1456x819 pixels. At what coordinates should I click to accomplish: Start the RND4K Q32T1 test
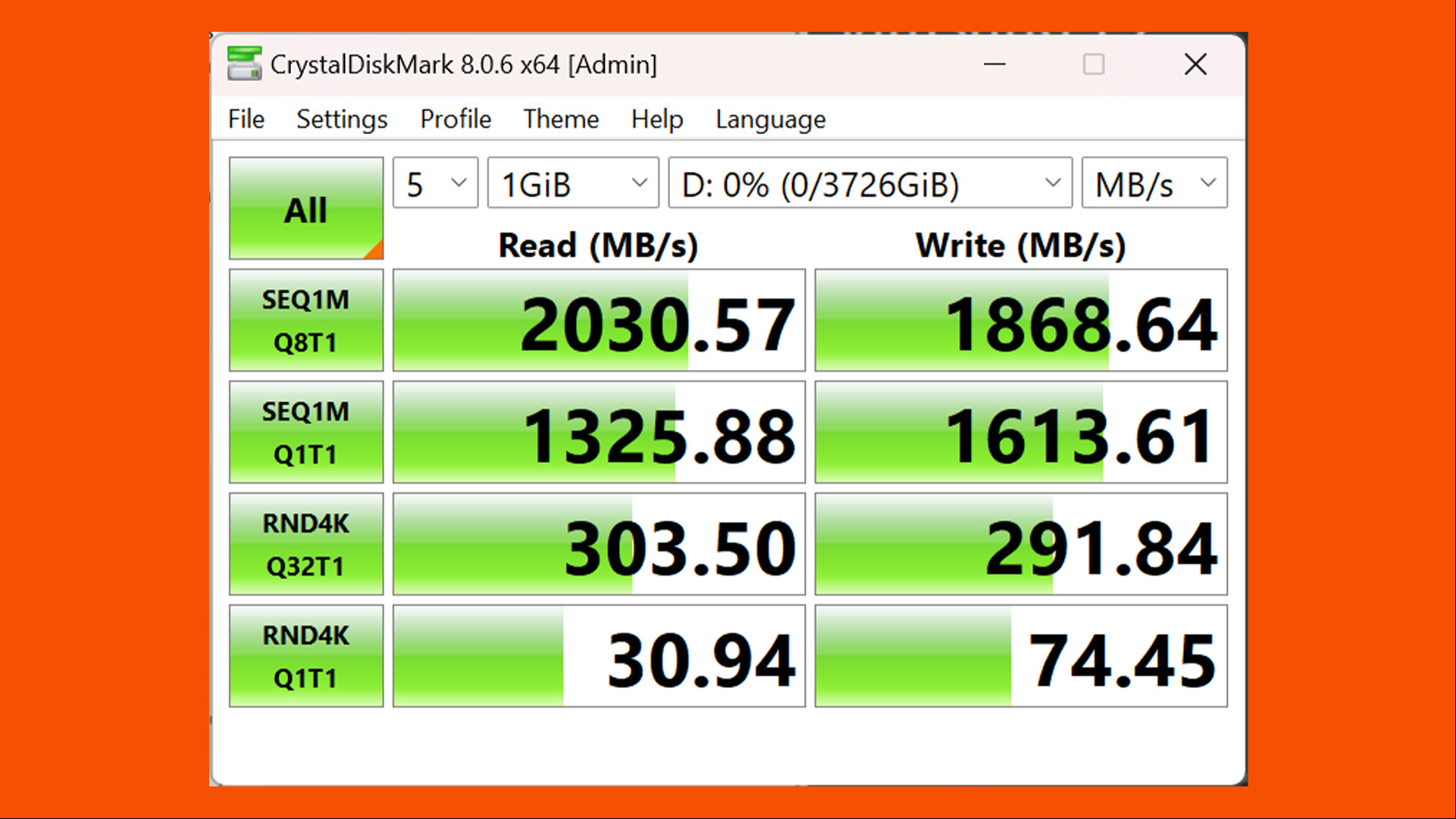coord(306,545)
